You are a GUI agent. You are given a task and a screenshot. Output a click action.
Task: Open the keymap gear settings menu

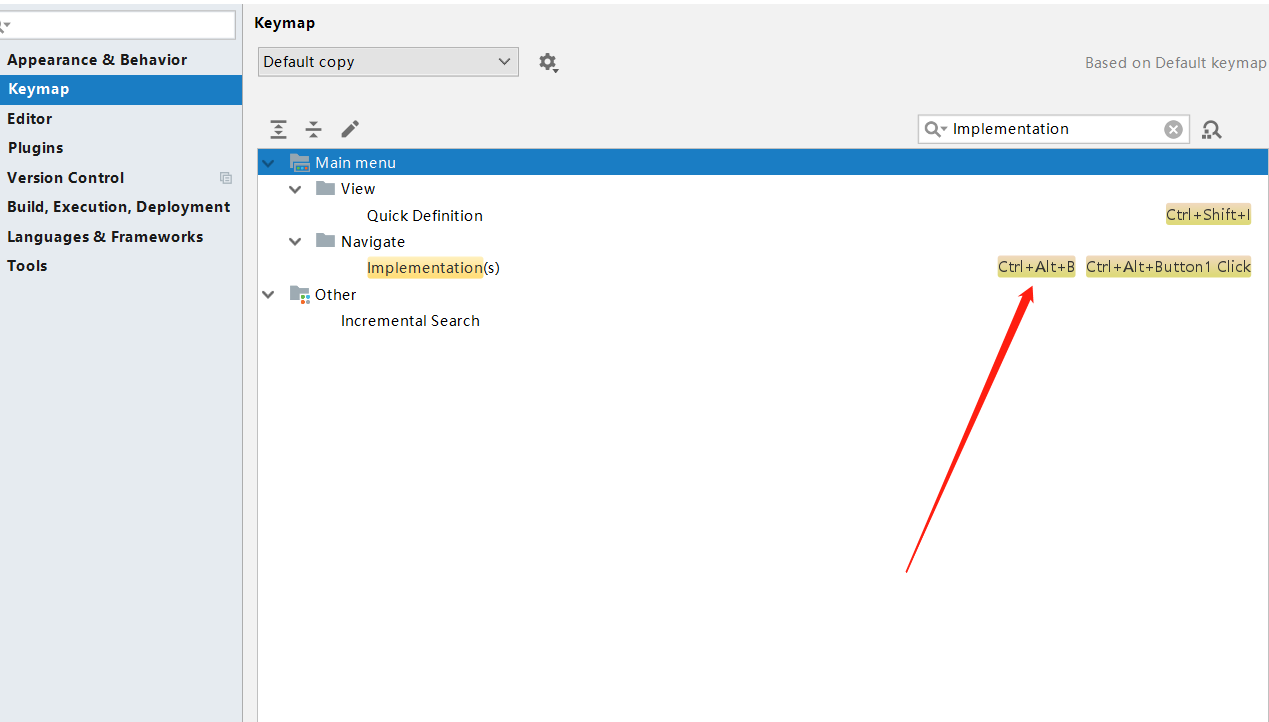[x=548, y=62]
